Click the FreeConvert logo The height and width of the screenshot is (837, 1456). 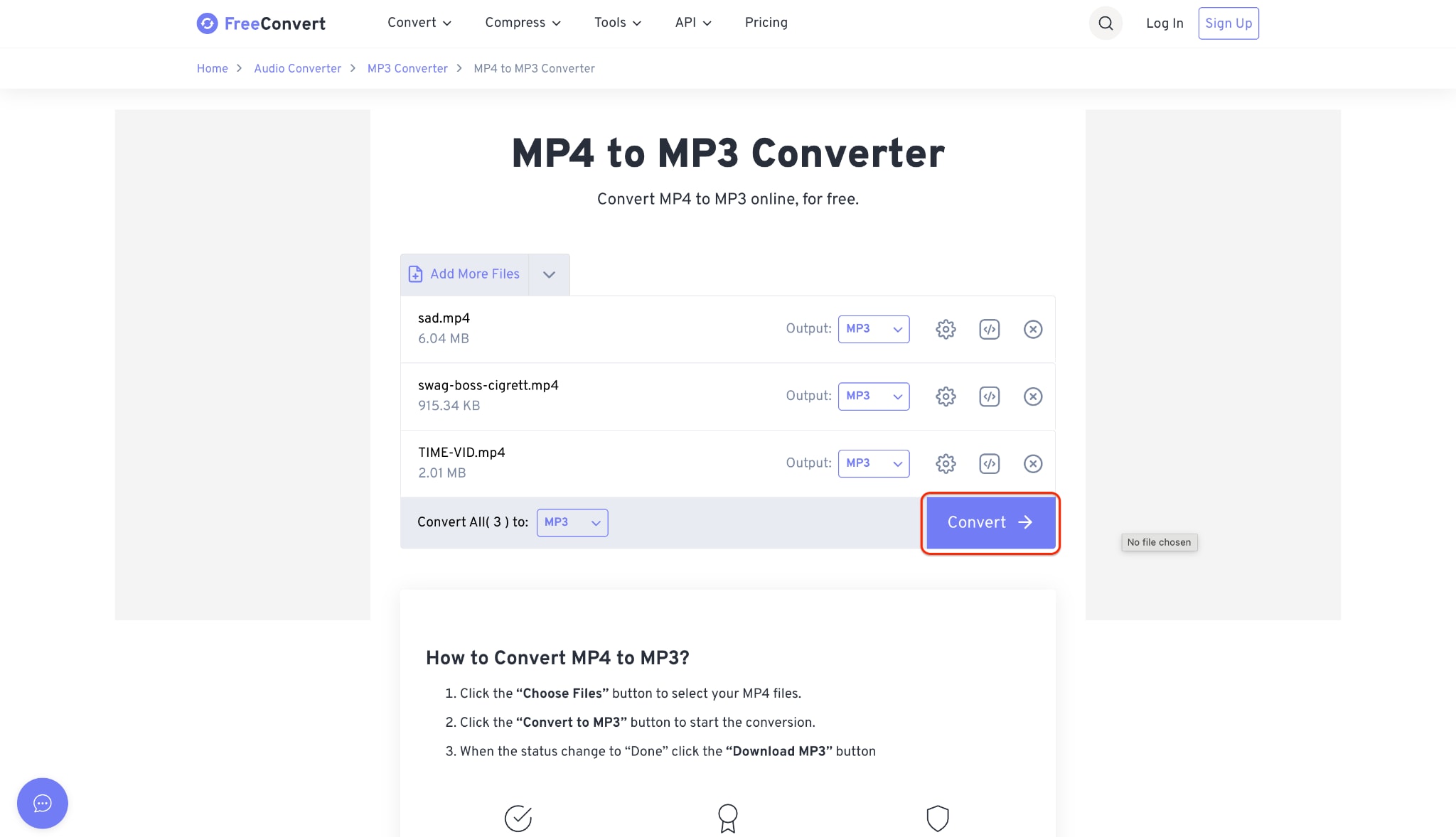click(261, 23)
